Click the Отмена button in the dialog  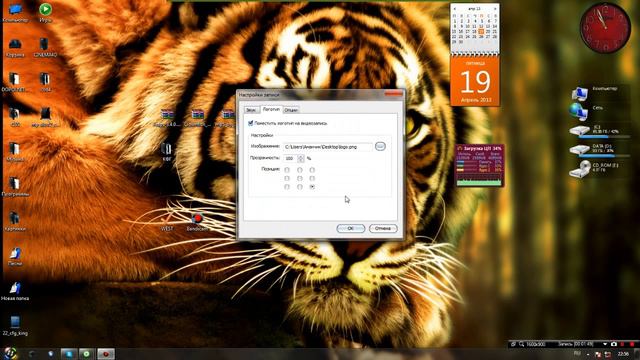tap(383, 229)
